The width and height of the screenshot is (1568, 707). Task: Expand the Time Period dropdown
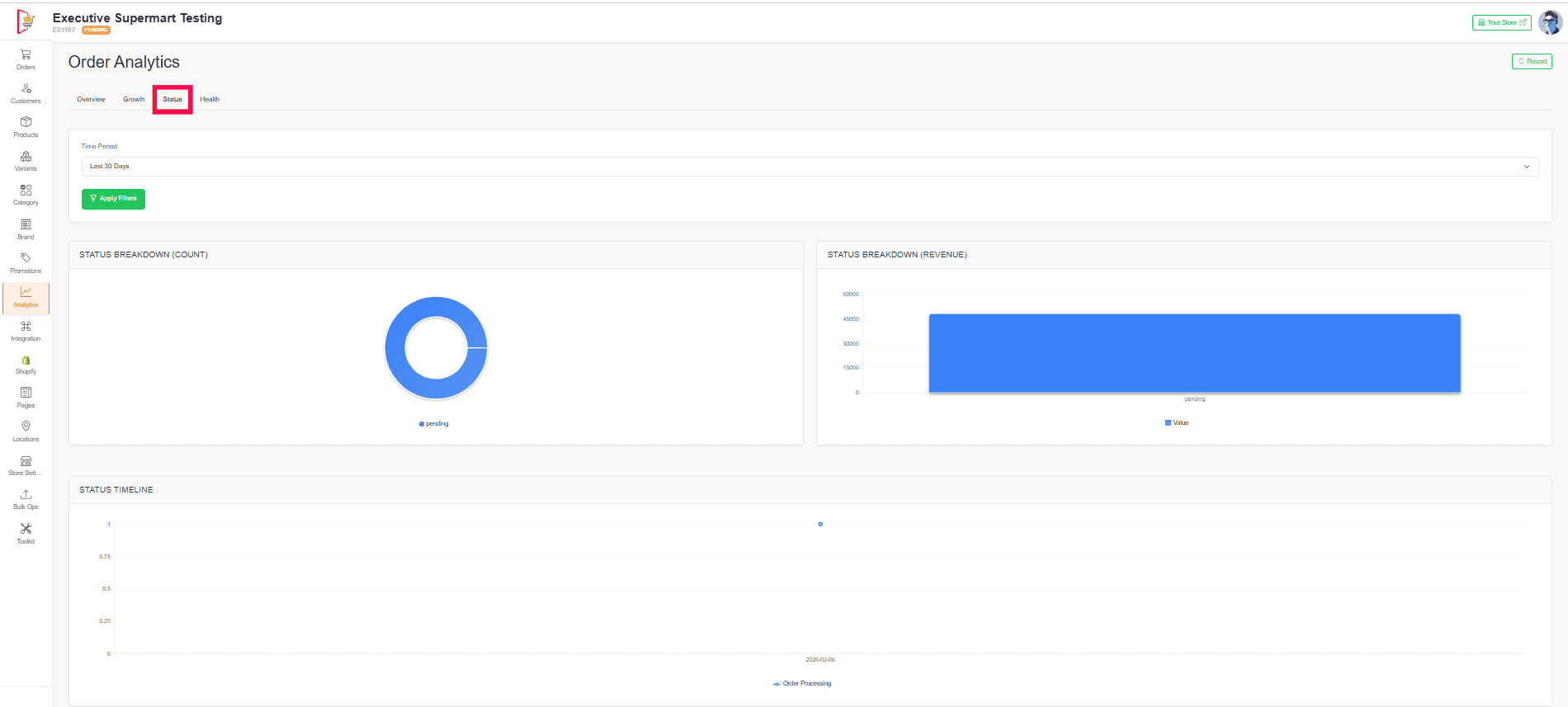pos(810,167)
